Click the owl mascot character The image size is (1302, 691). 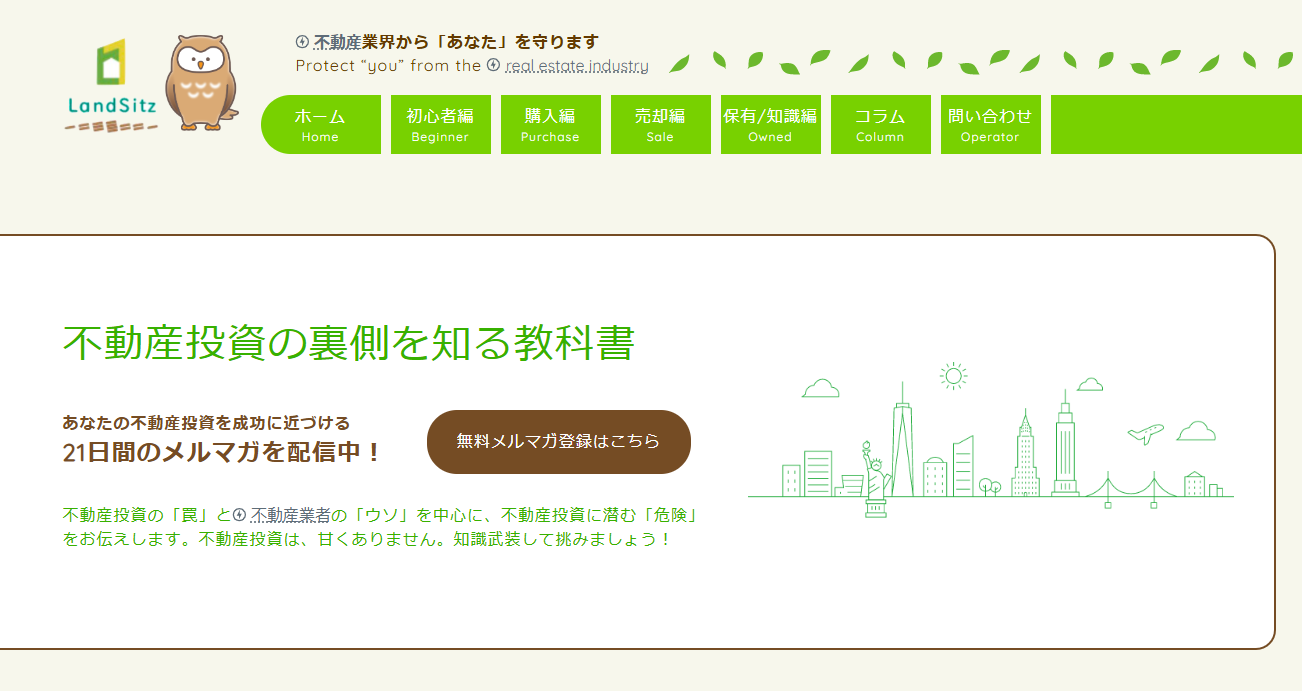[x=199, y=85]
